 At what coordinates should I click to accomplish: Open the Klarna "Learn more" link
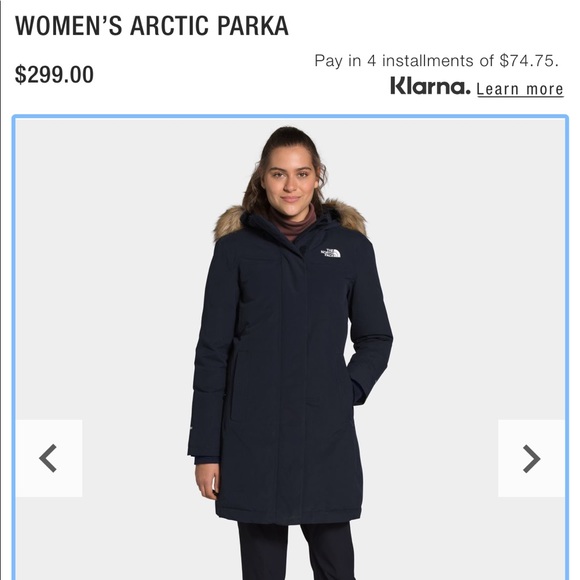point(520,89)
